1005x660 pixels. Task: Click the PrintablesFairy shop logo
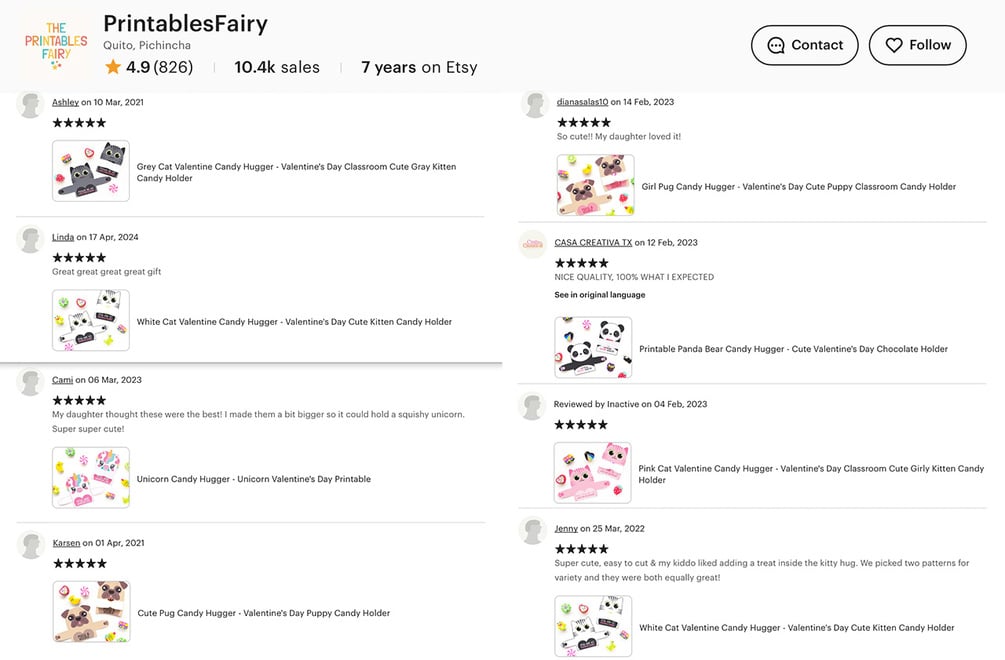coord(56,46)
